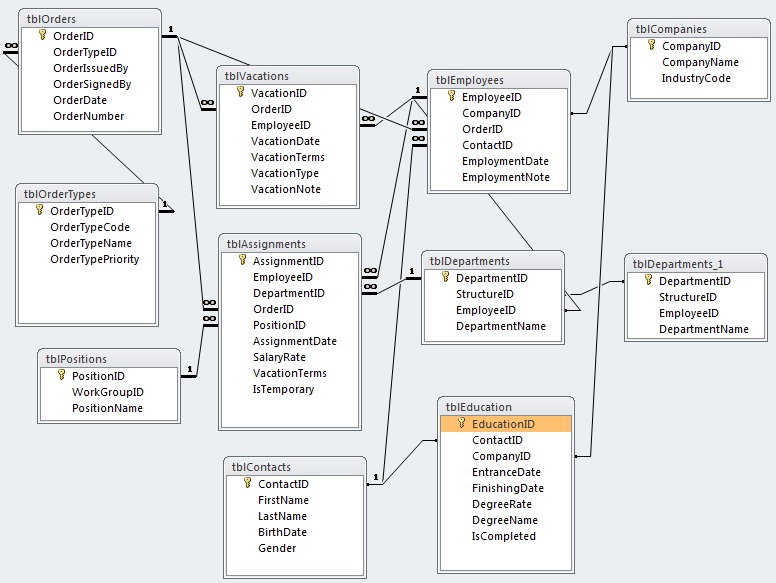The image size is (776, 583).
Task: Select StructureID field in tblDepartments
Action: (x=493, y=294)
